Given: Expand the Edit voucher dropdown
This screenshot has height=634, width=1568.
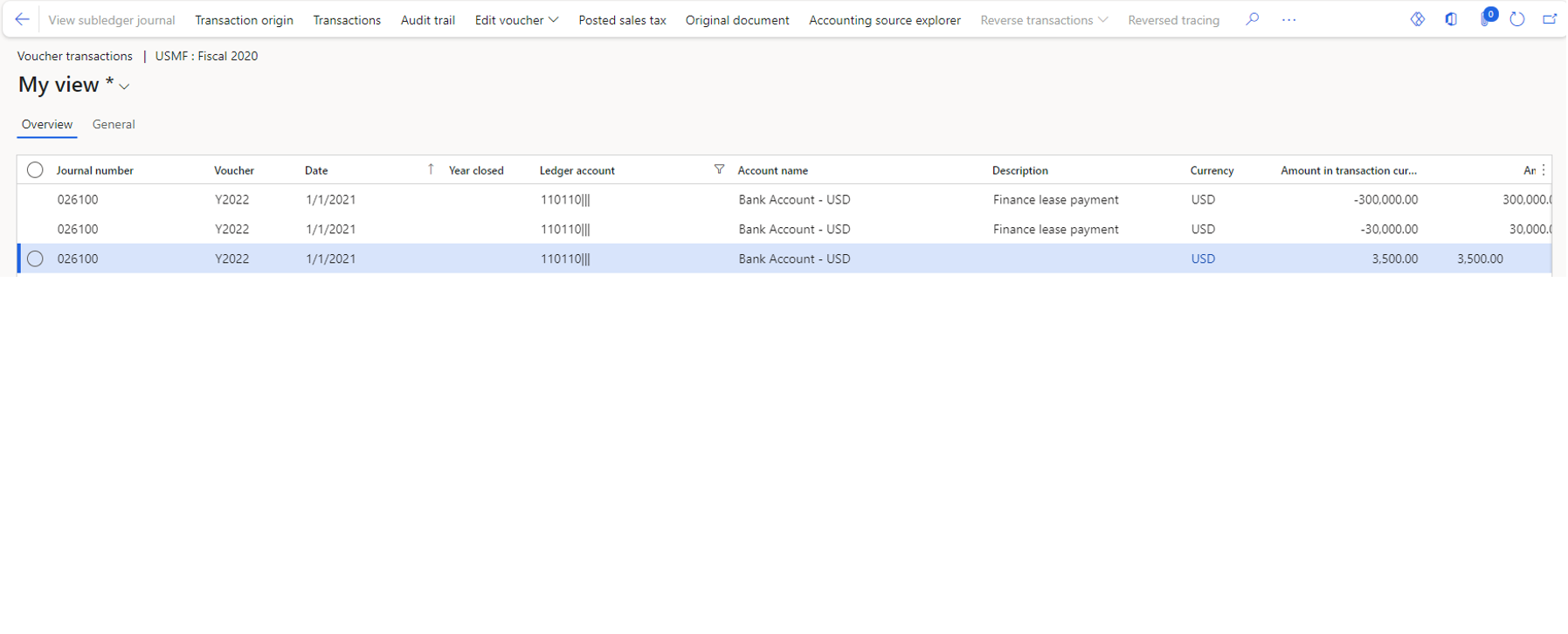Looking at the screenshot, I should tap(516, 20).
